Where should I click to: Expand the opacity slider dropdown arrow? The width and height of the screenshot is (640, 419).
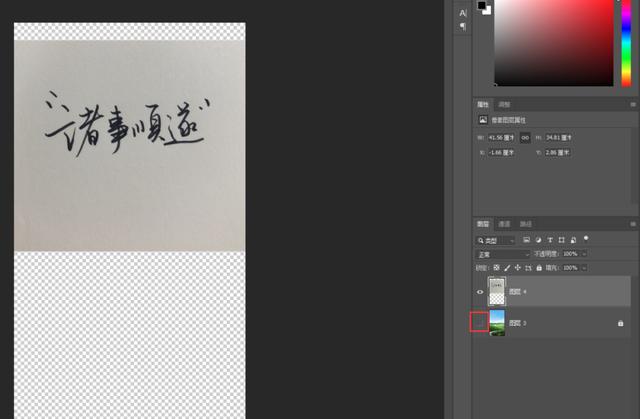point(584,254)
